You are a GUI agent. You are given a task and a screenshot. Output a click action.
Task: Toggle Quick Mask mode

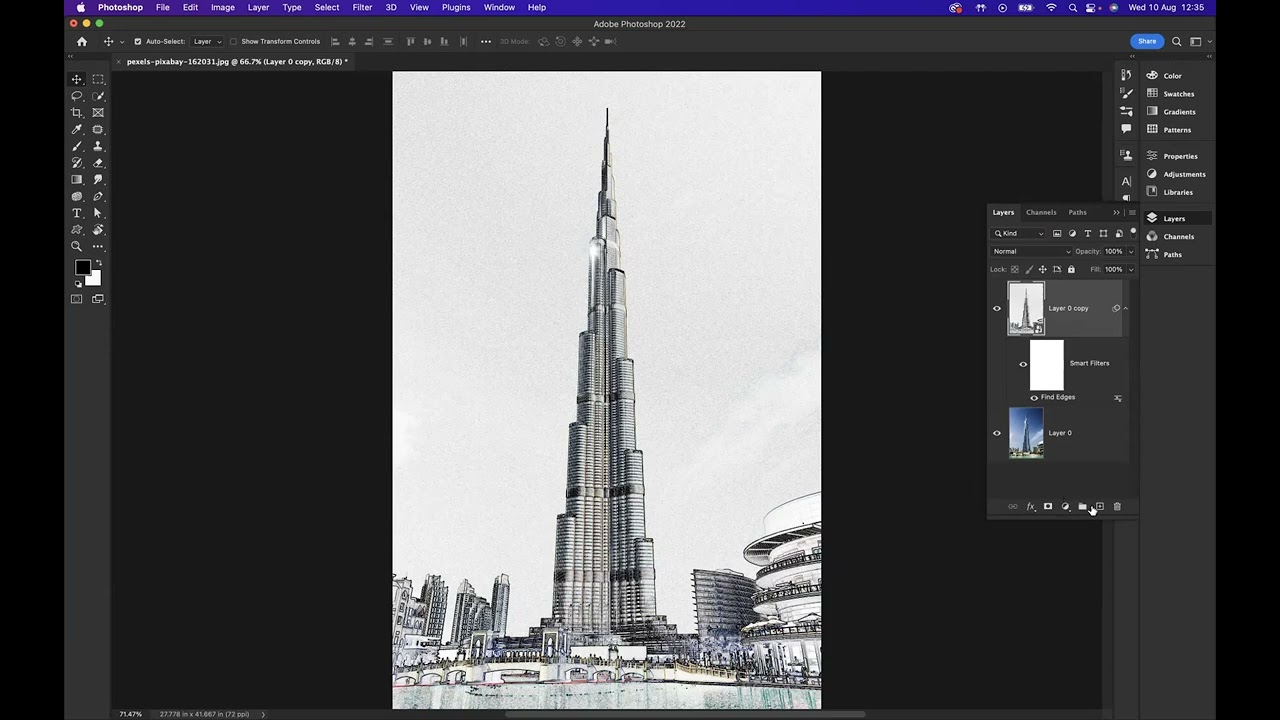point(77,299)
